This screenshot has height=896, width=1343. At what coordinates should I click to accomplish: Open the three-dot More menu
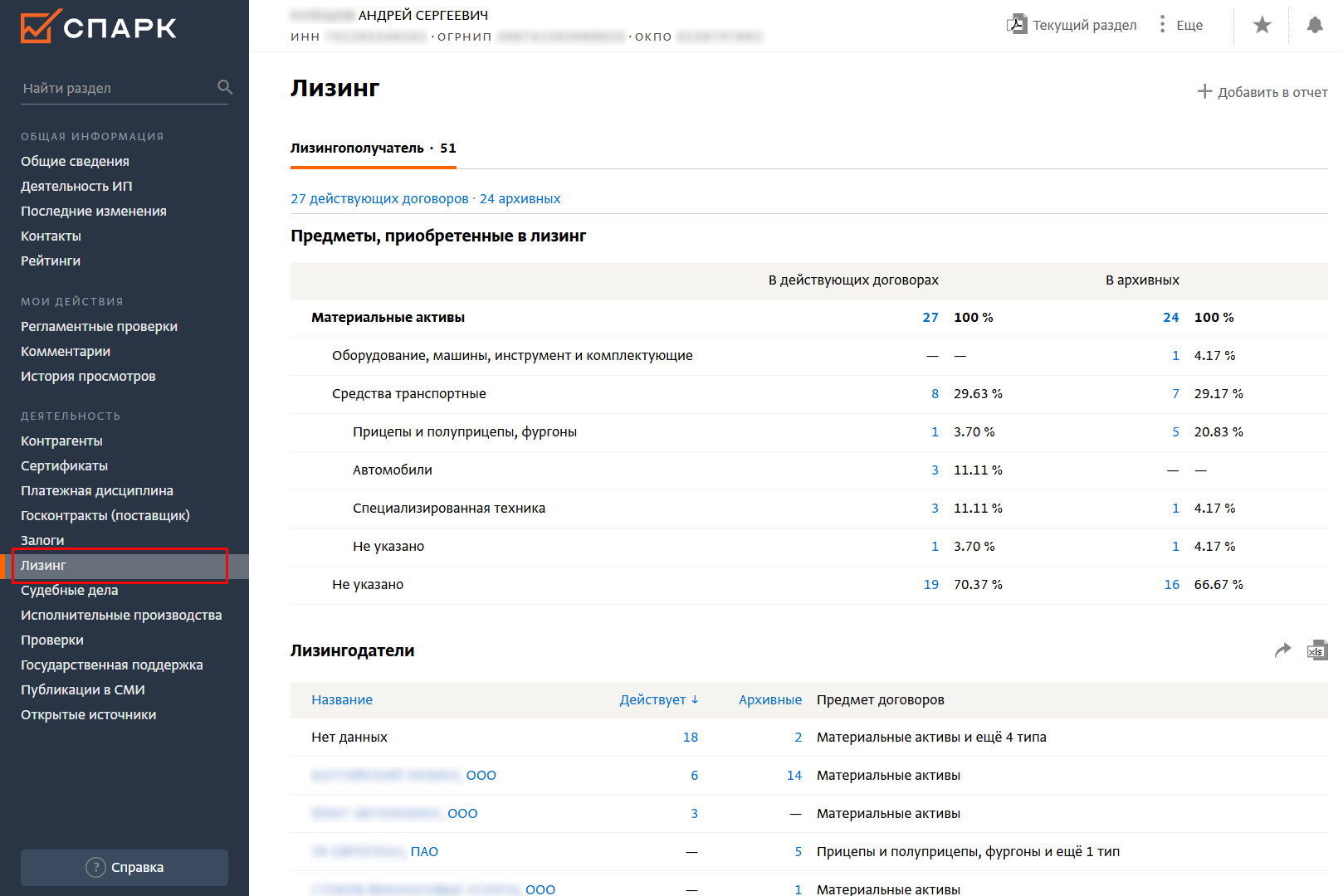[x=1162, y=24]
